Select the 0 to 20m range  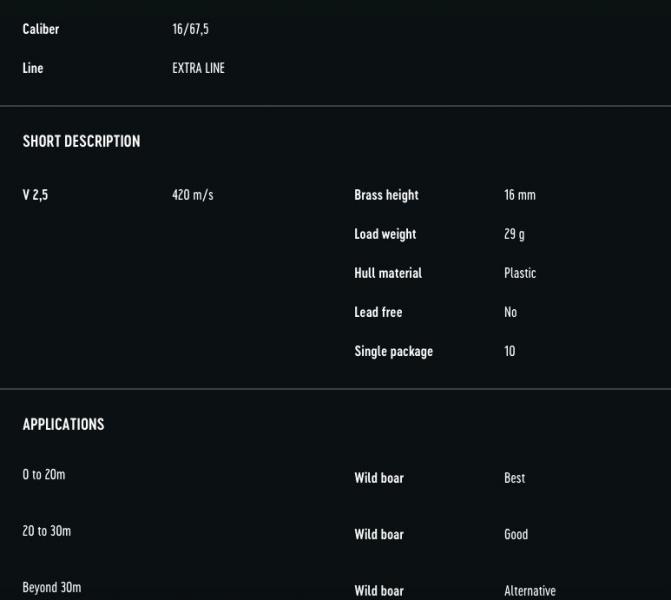44,475
